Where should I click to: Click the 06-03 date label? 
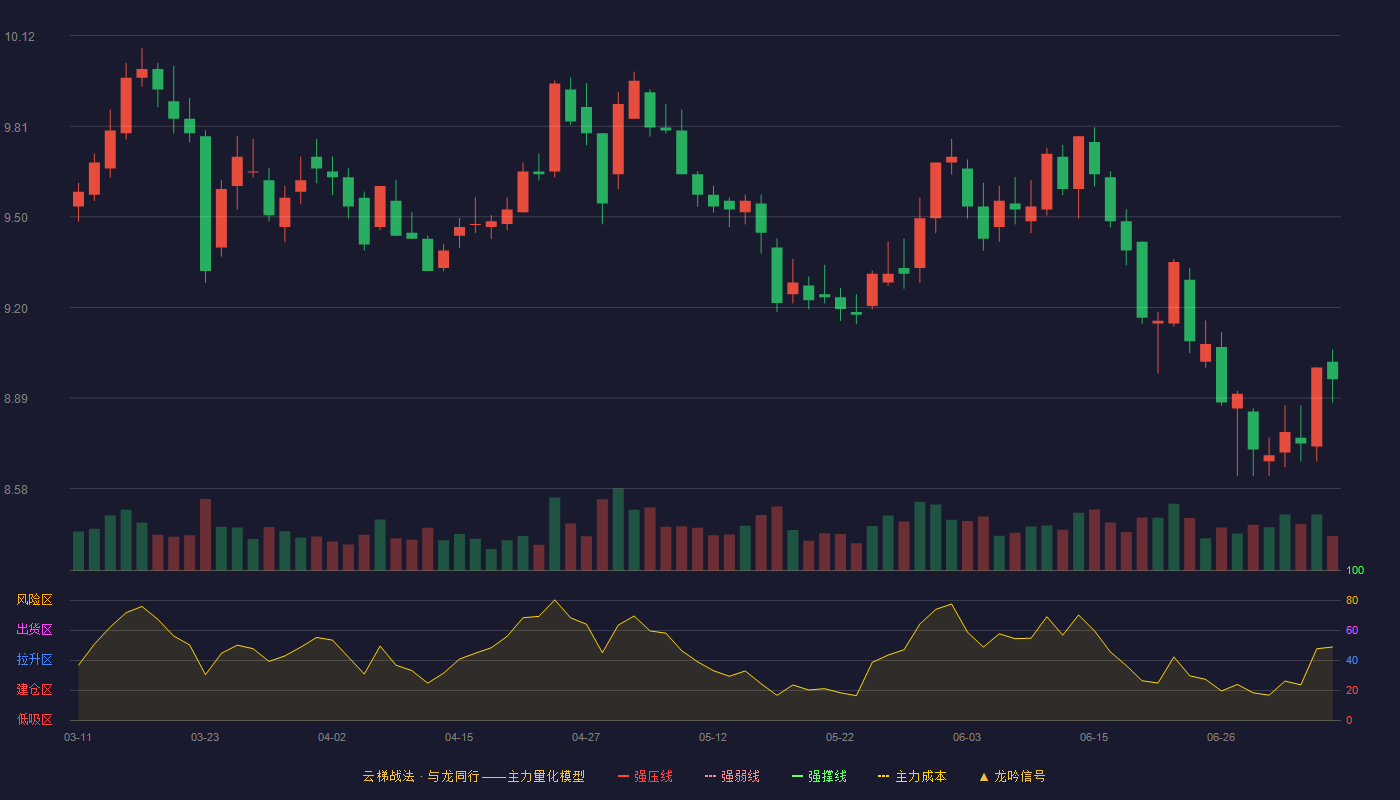(967, 737)
